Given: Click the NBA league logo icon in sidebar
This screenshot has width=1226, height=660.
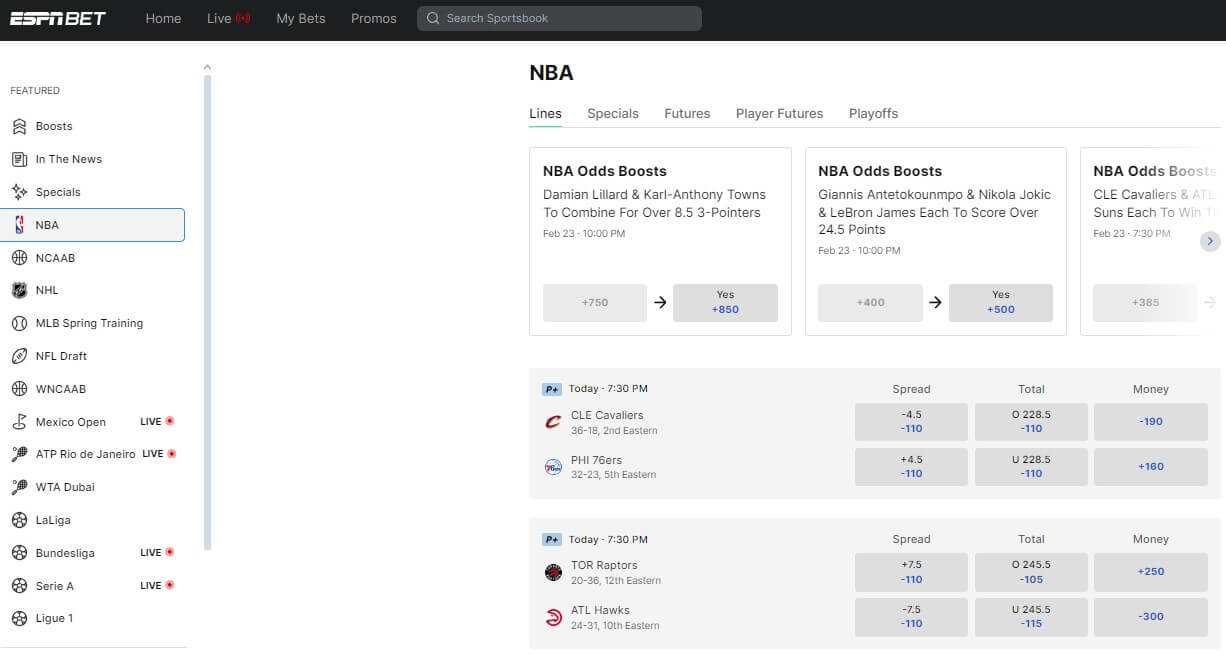Looking at the screenshot, I should tap(19, 225).
